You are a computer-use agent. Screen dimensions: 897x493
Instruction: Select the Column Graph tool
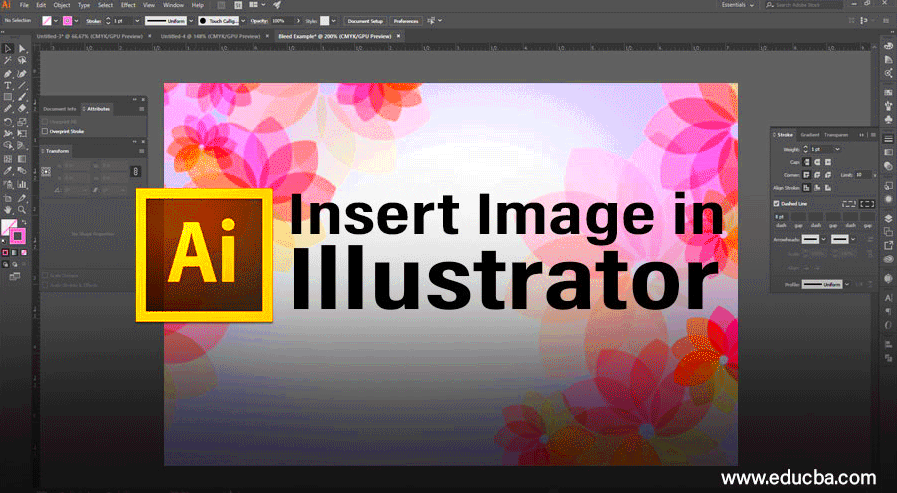(x=22, y=184)
